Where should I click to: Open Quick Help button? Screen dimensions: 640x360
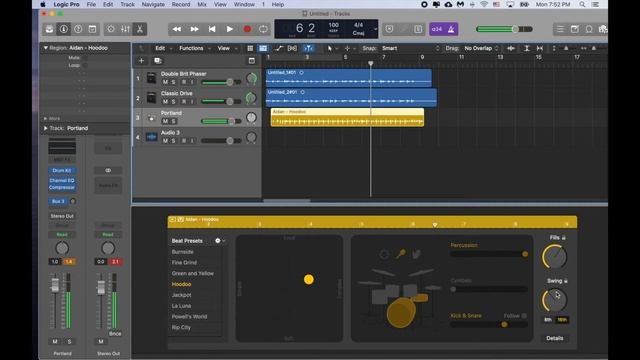tap(78, 29)
